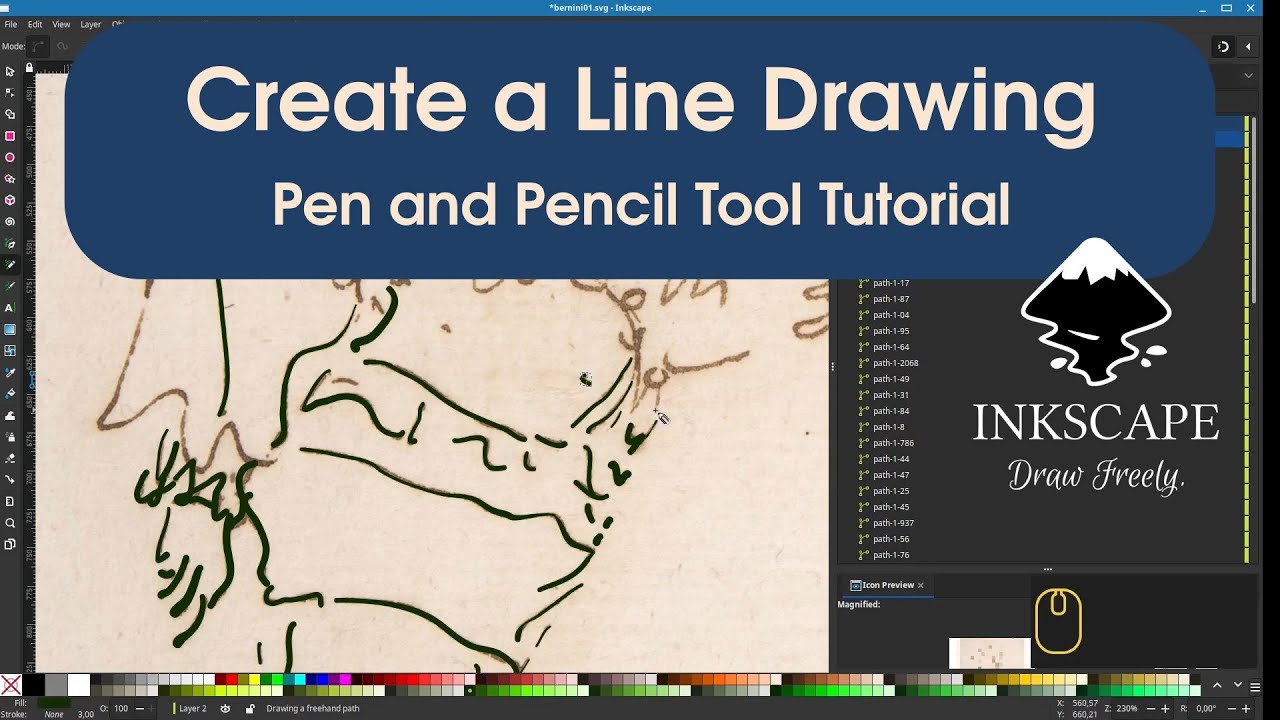Select the Tweak tool

pos(10,415)
